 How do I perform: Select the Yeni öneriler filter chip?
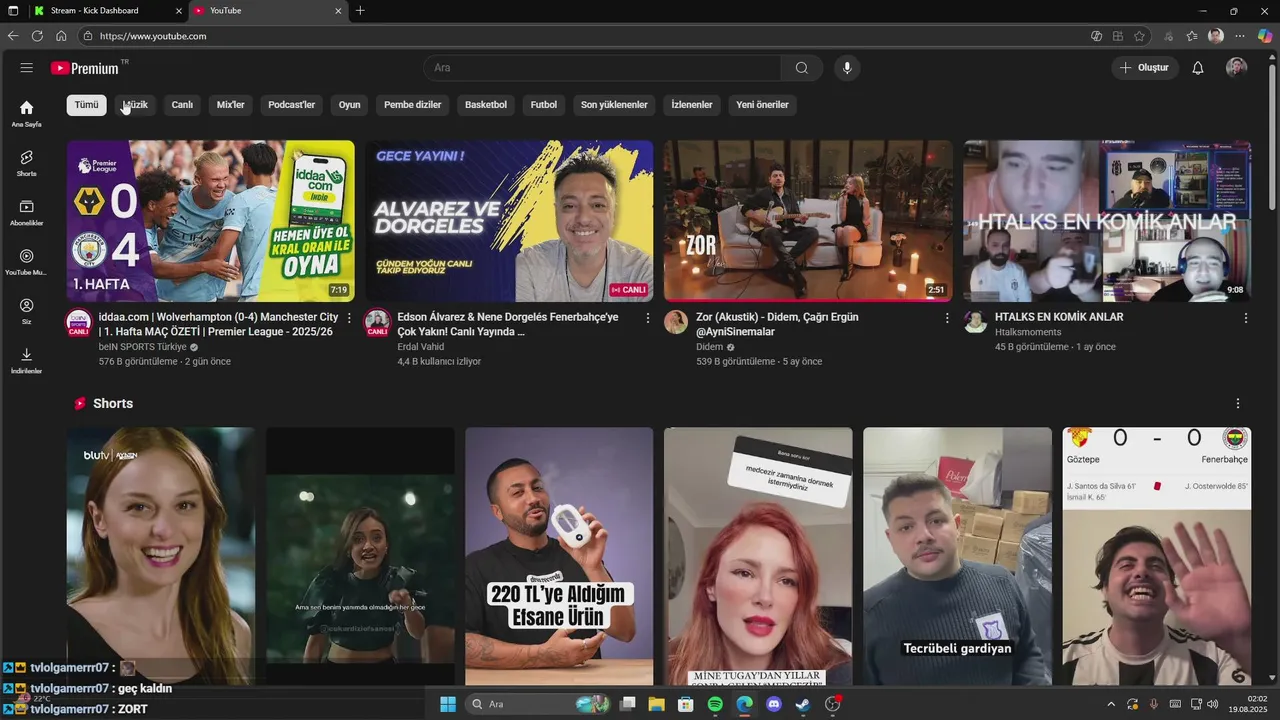pyautogui.click(x=763, y=105)
